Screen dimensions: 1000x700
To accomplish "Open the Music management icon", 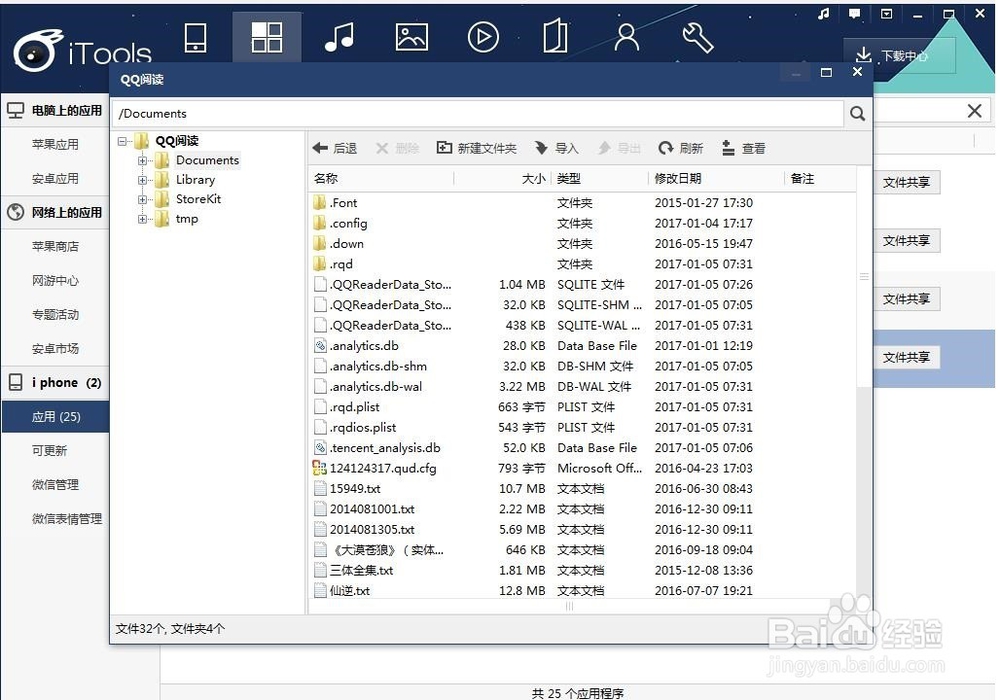I will click(339, 37).
